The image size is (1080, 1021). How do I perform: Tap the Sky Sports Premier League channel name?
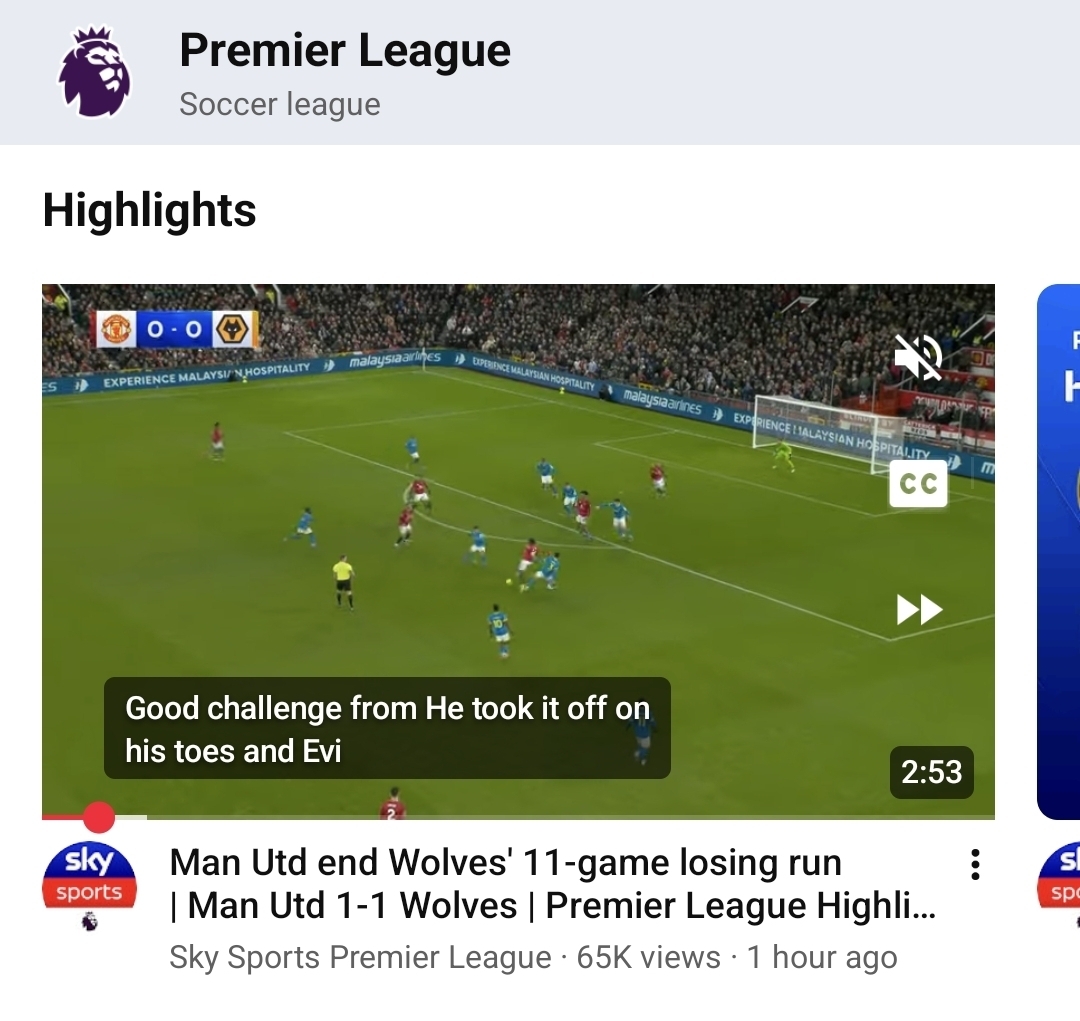(x=360, y=957)
